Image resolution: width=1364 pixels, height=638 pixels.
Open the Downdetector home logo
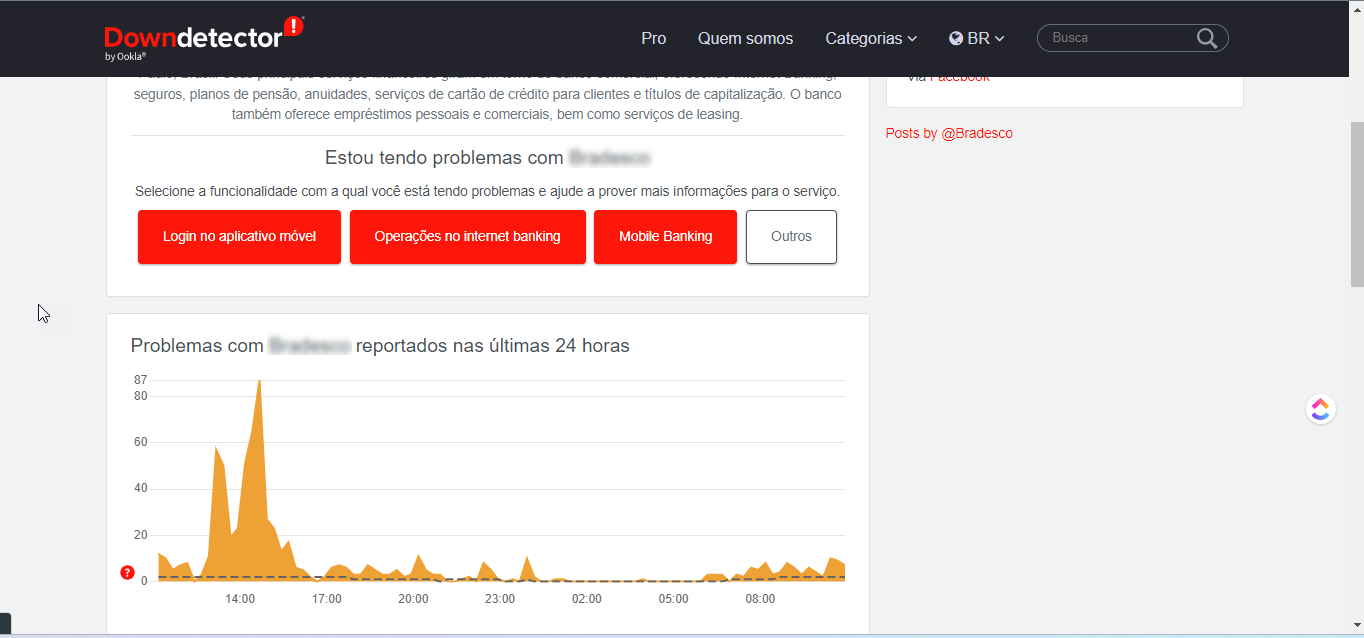pos(204,38)
